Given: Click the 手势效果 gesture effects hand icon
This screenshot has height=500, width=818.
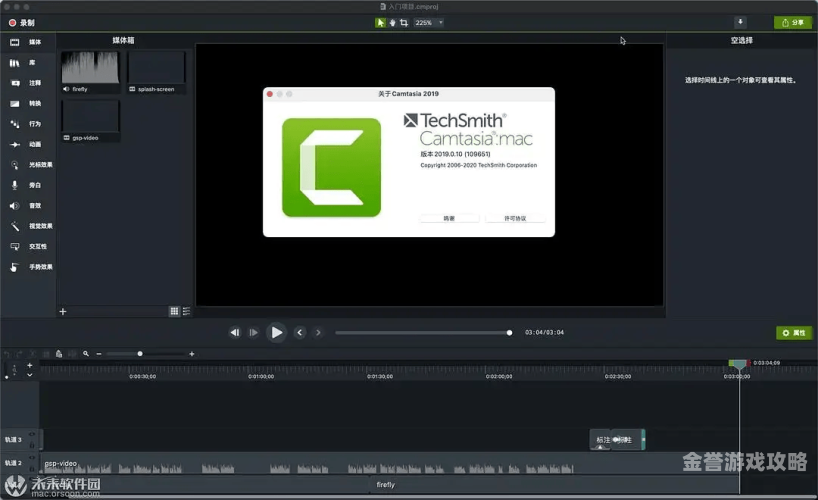Looking at the screenshot, I should pos(15,267).
